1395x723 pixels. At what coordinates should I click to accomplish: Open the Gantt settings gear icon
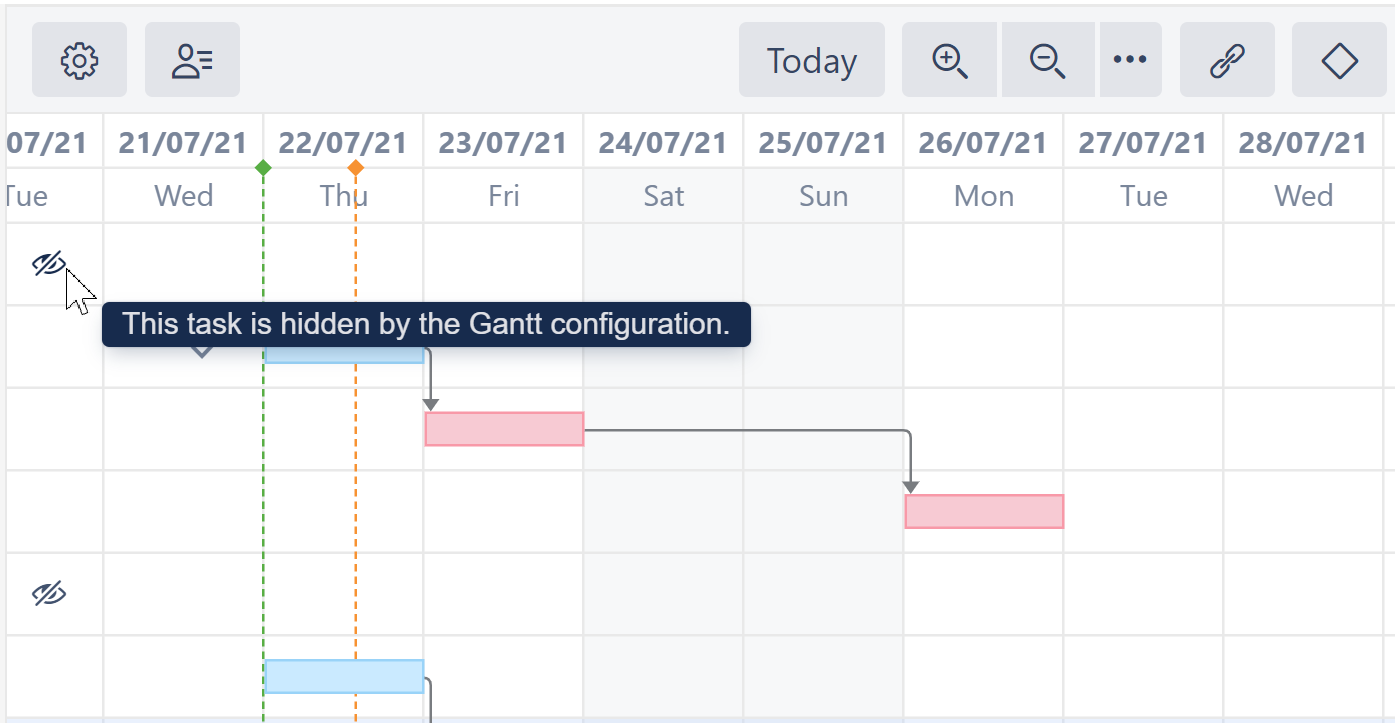79,60
